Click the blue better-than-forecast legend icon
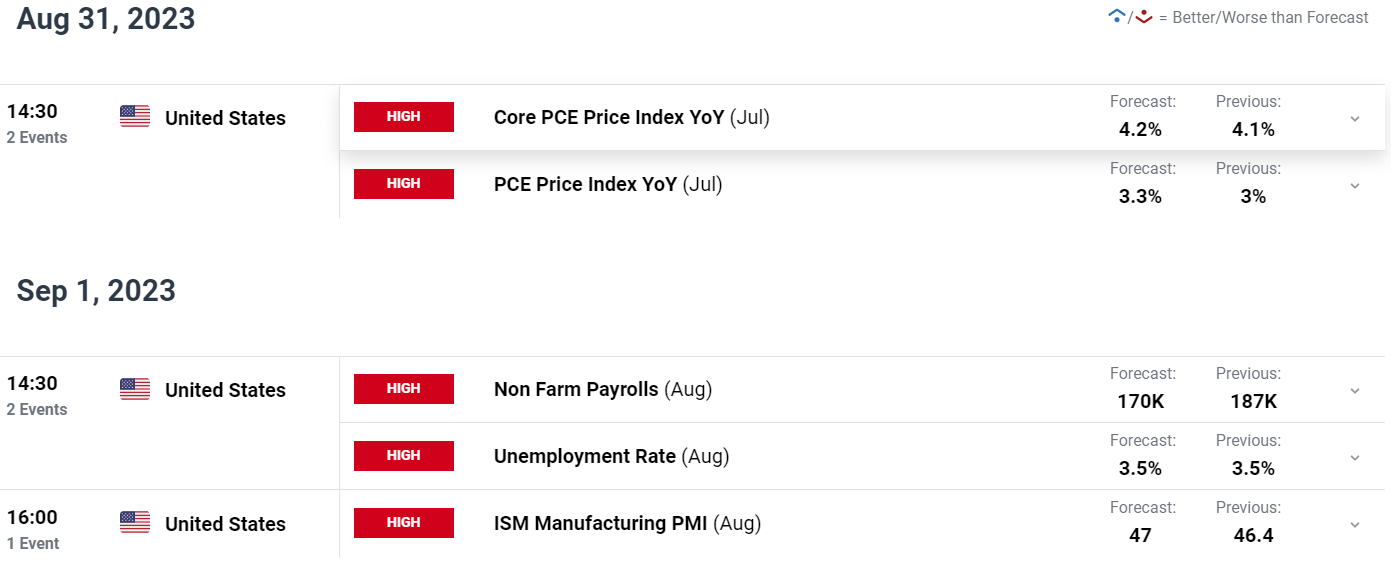Viewport: 1391px width, 562px height. [1117, 16]
